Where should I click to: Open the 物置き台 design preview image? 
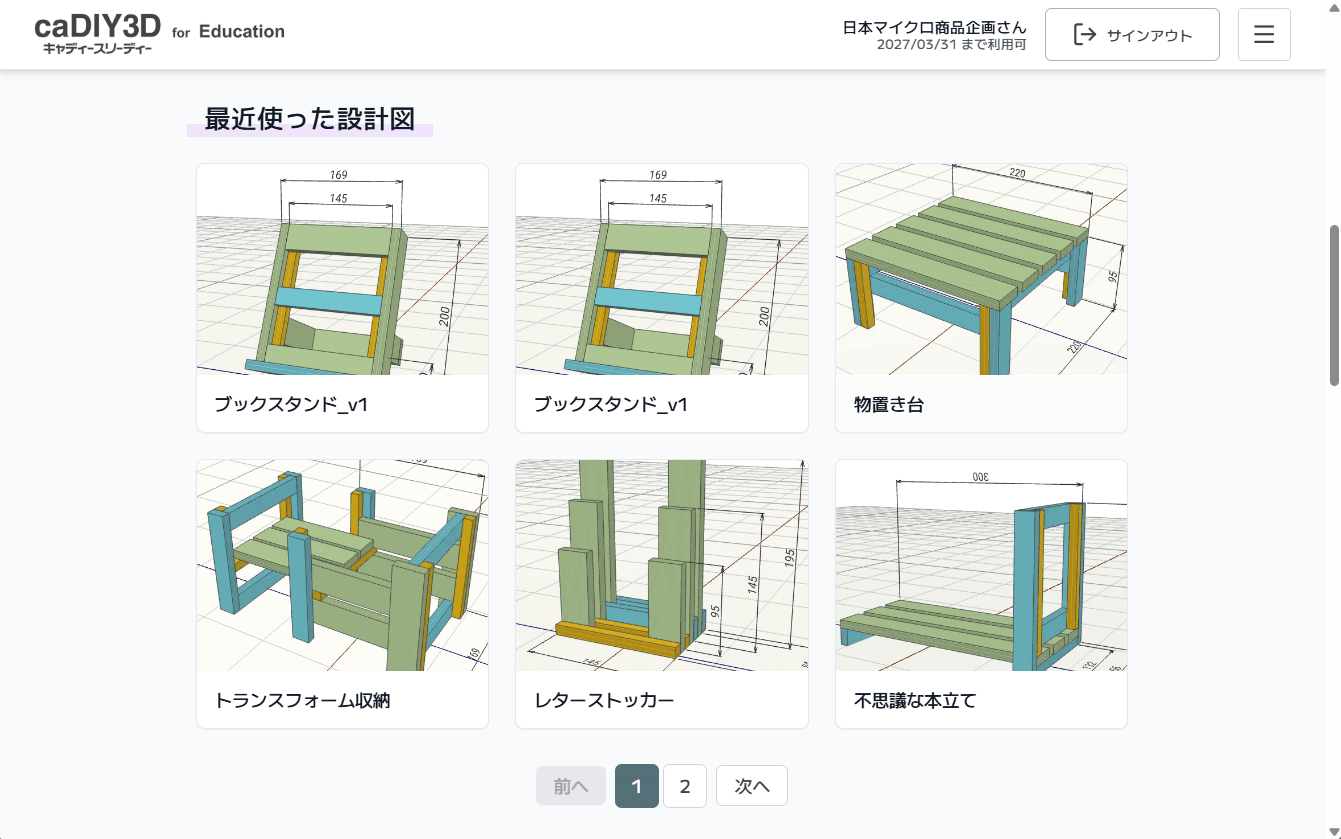(x=980, y=270)
